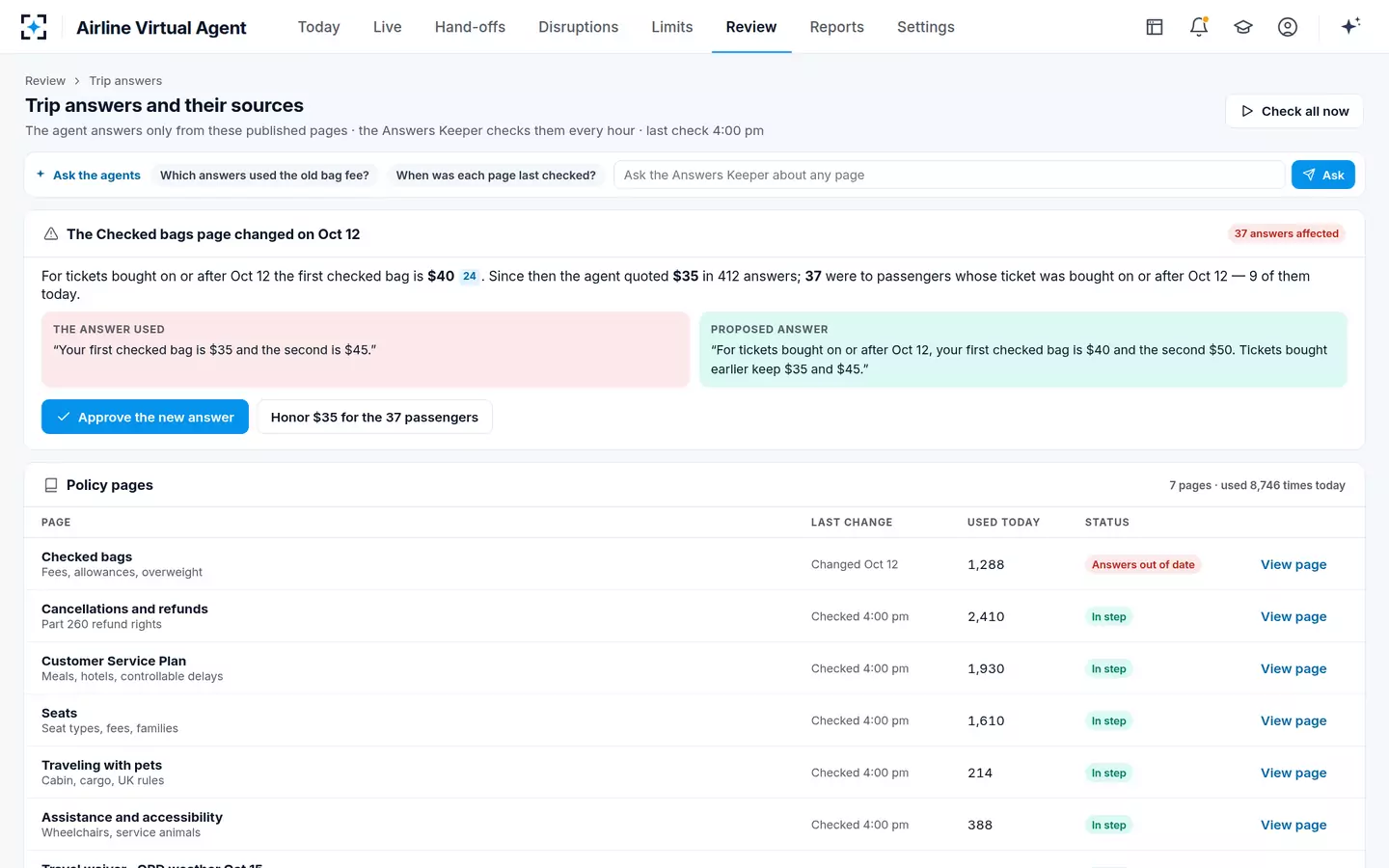Open the Disruptions tab

[x=579, y=27]
